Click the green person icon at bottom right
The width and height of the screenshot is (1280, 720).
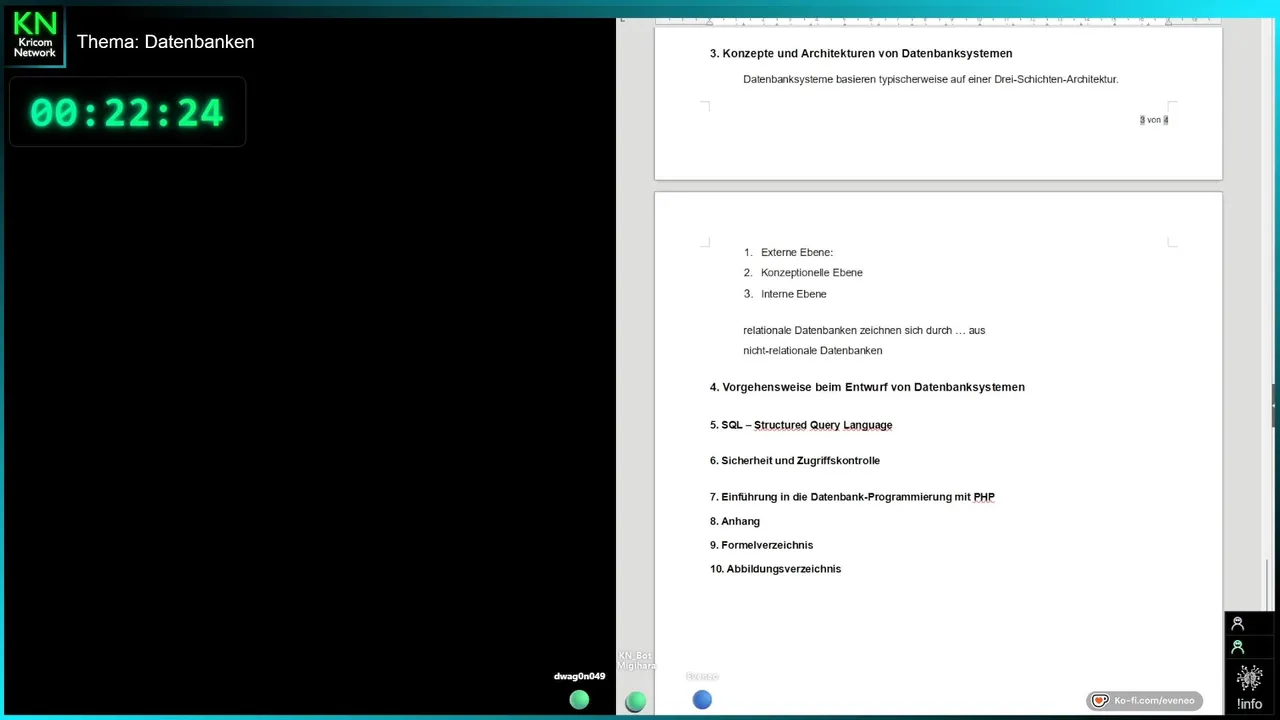(x=1237, y=647)
